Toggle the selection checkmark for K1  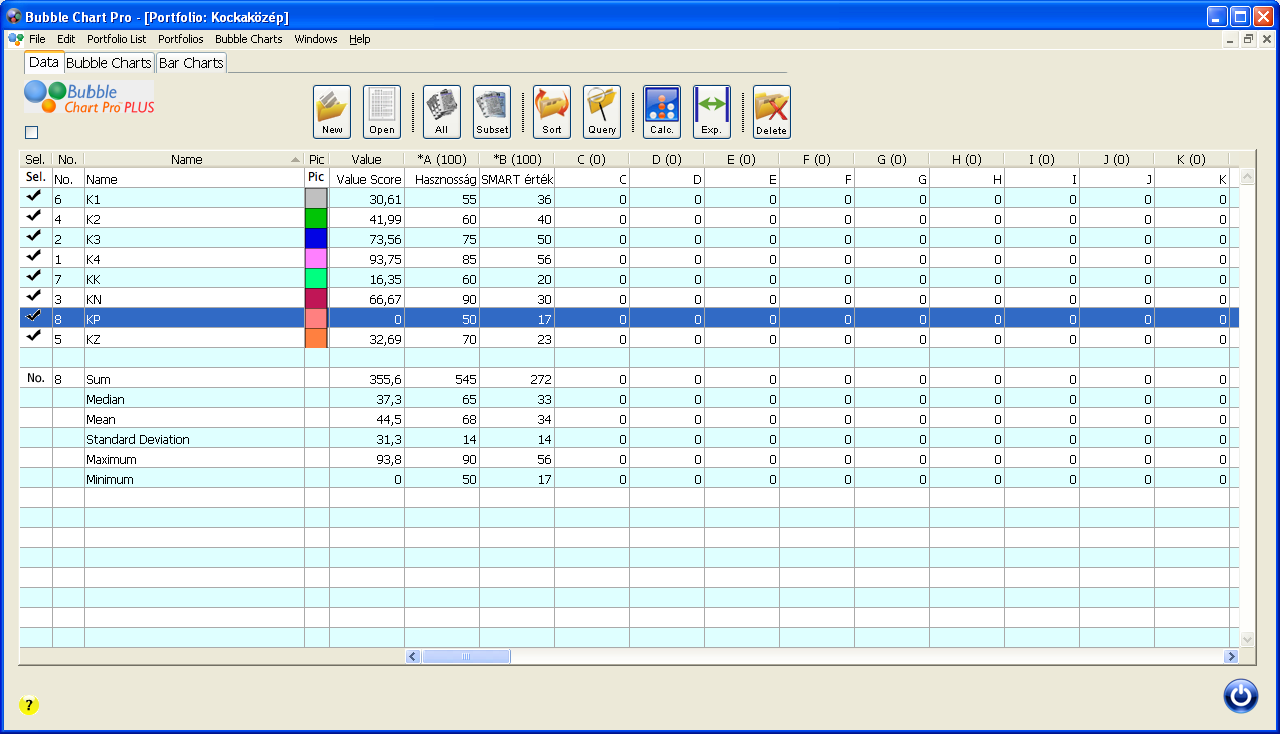tap(35, 198)
